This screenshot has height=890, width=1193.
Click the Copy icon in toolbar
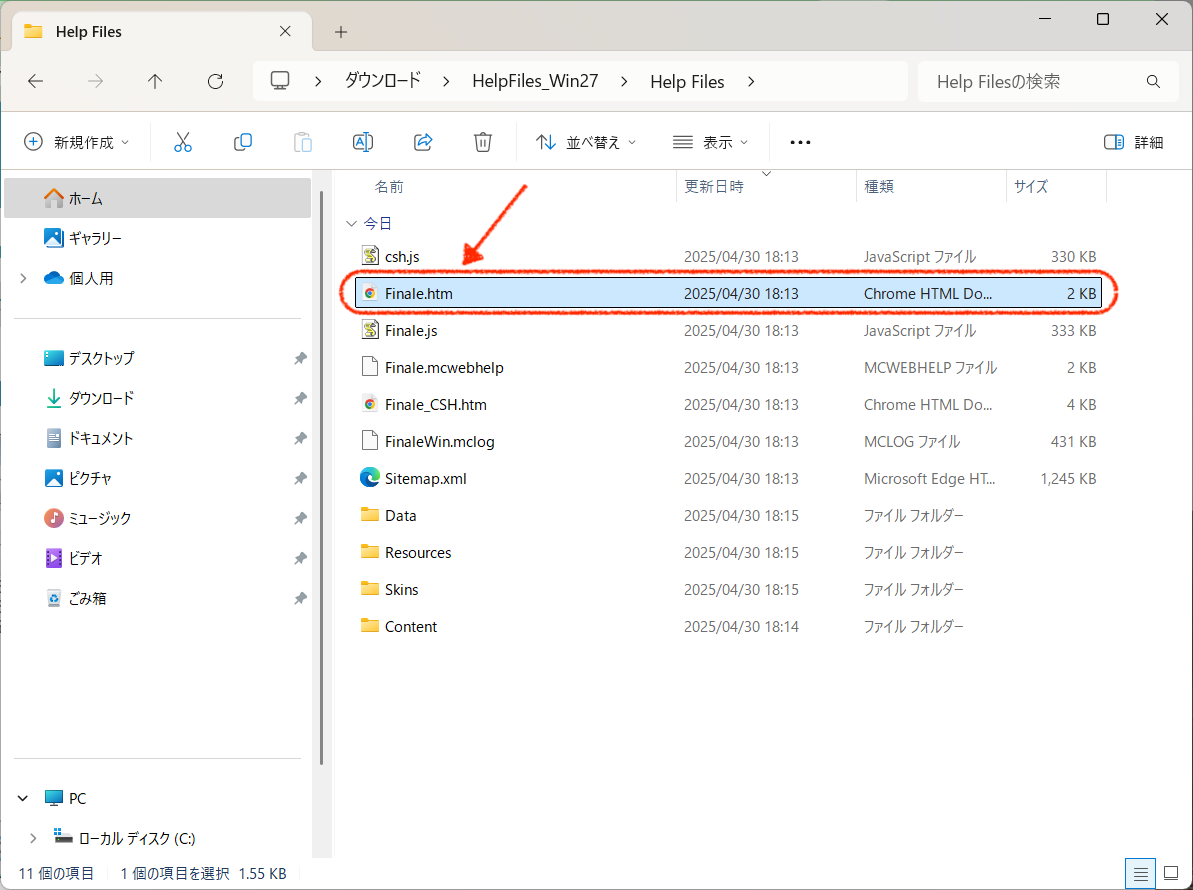[243, 142]
